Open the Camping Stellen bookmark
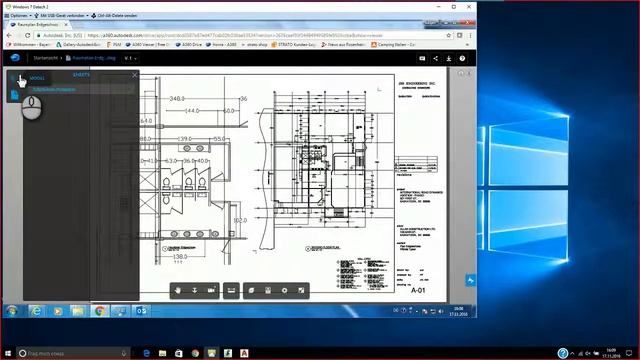Screen dimensions: 640x360 (x=393, y=44)
